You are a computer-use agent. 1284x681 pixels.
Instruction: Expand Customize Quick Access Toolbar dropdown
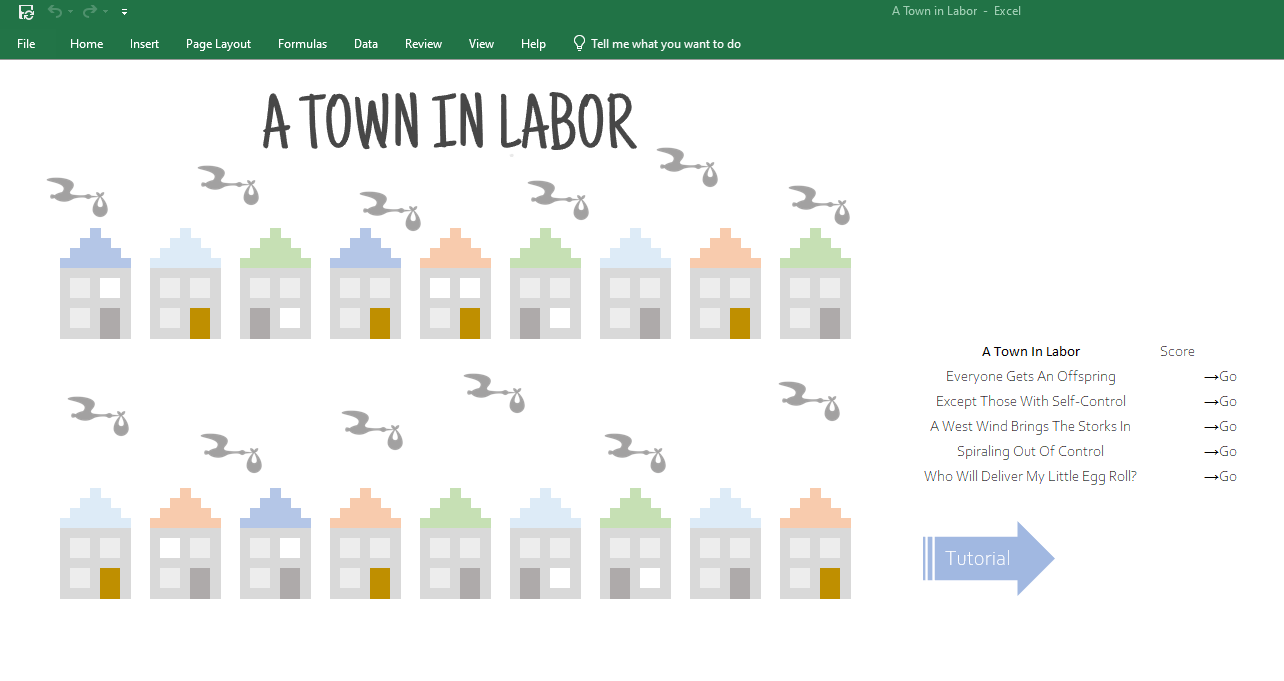pyautogui.click(x=124, y=12)
